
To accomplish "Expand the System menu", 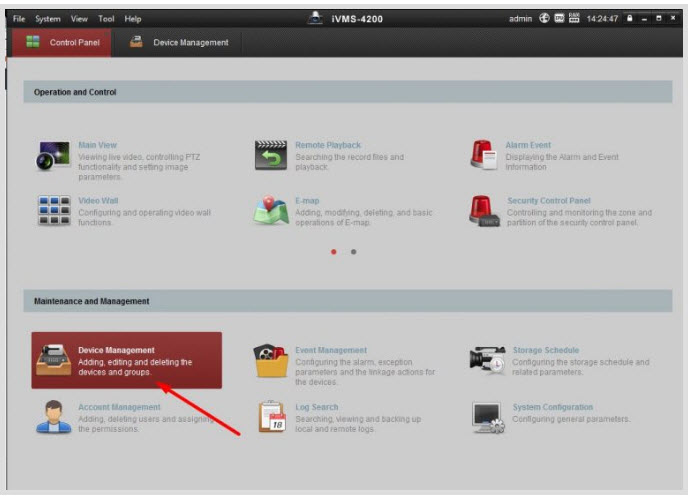I will click(x=48, y=19).
